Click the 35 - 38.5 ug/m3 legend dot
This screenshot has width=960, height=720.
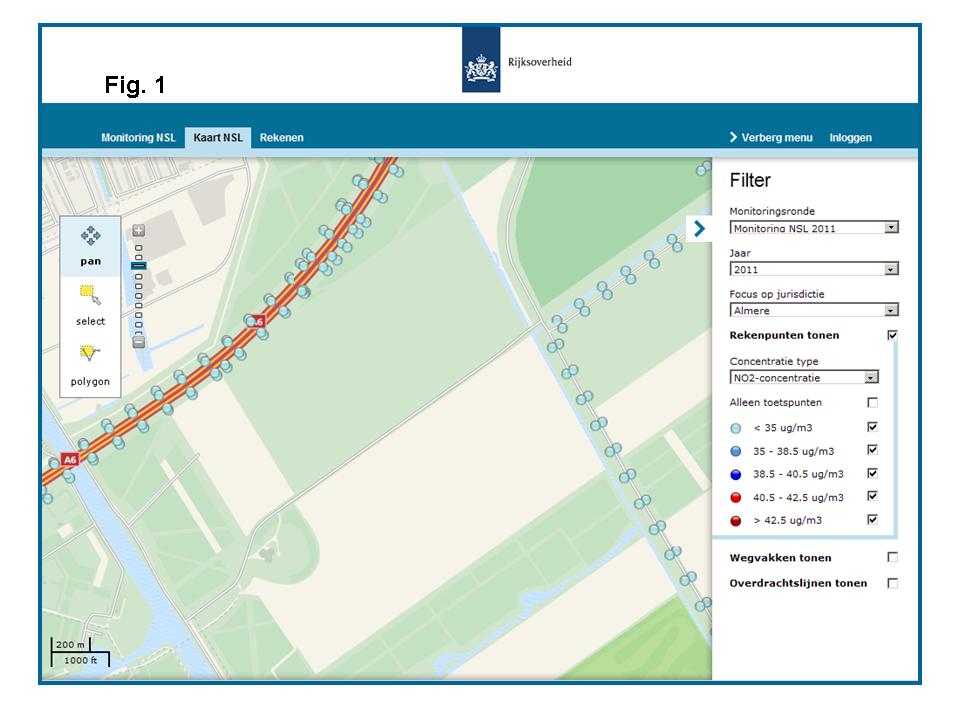(736, 451)
